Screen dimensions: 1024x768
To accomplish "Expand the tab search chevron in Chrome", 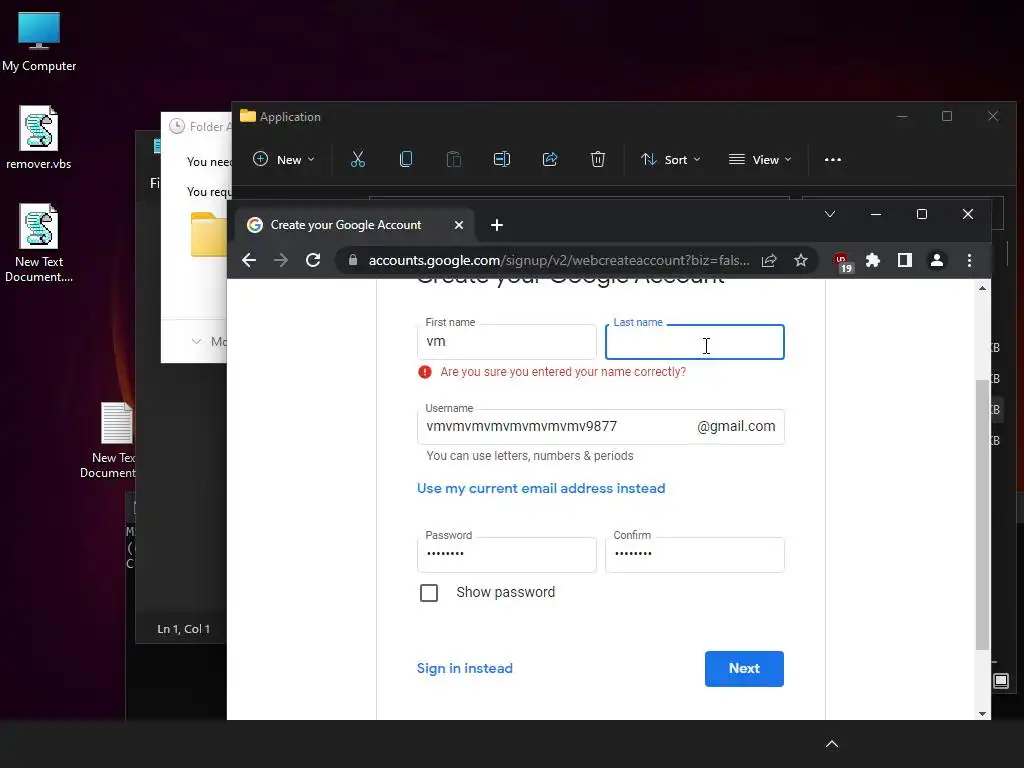I will click(830, 214).
